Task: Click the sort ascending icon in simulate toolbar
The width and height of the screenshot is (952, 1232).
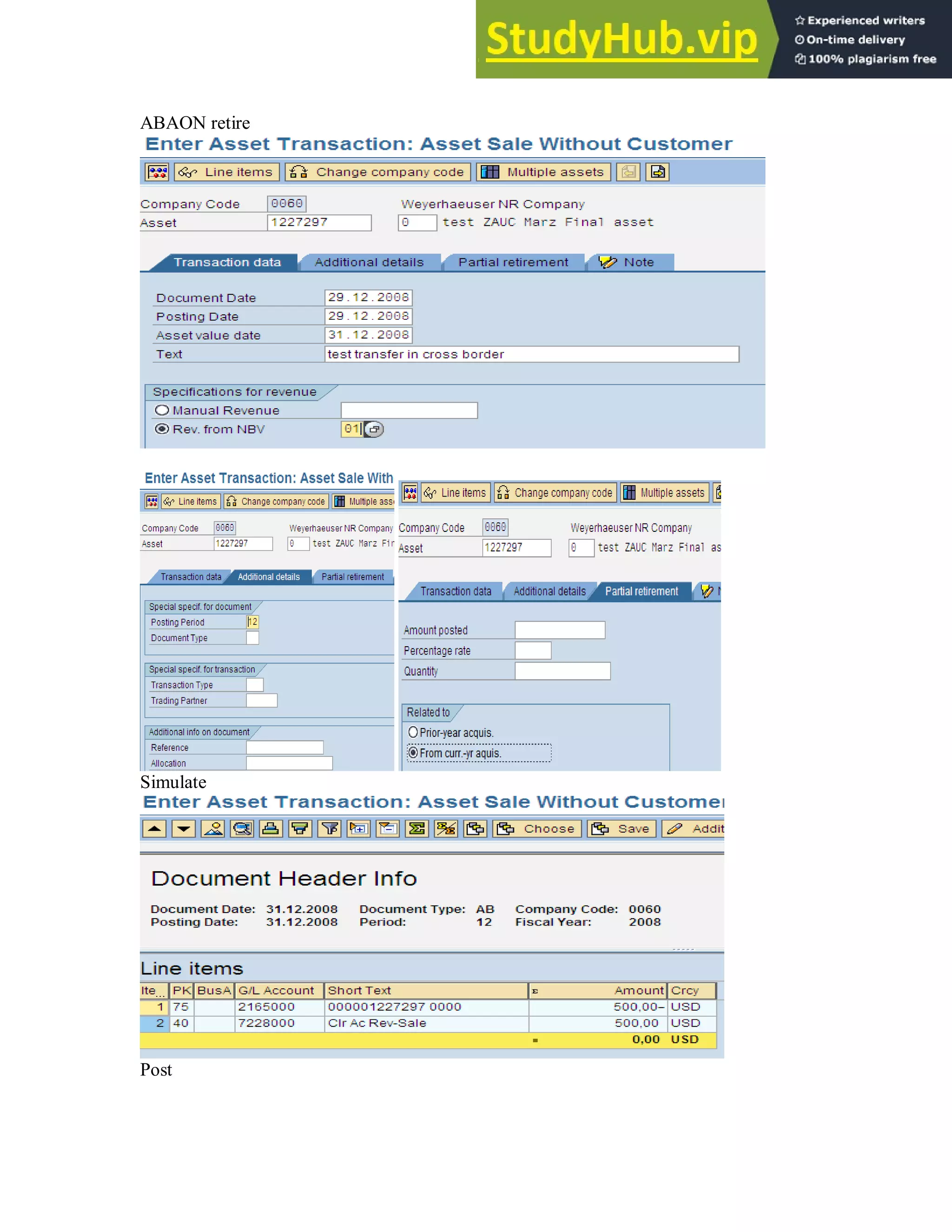Action: (x=154, y=828)
